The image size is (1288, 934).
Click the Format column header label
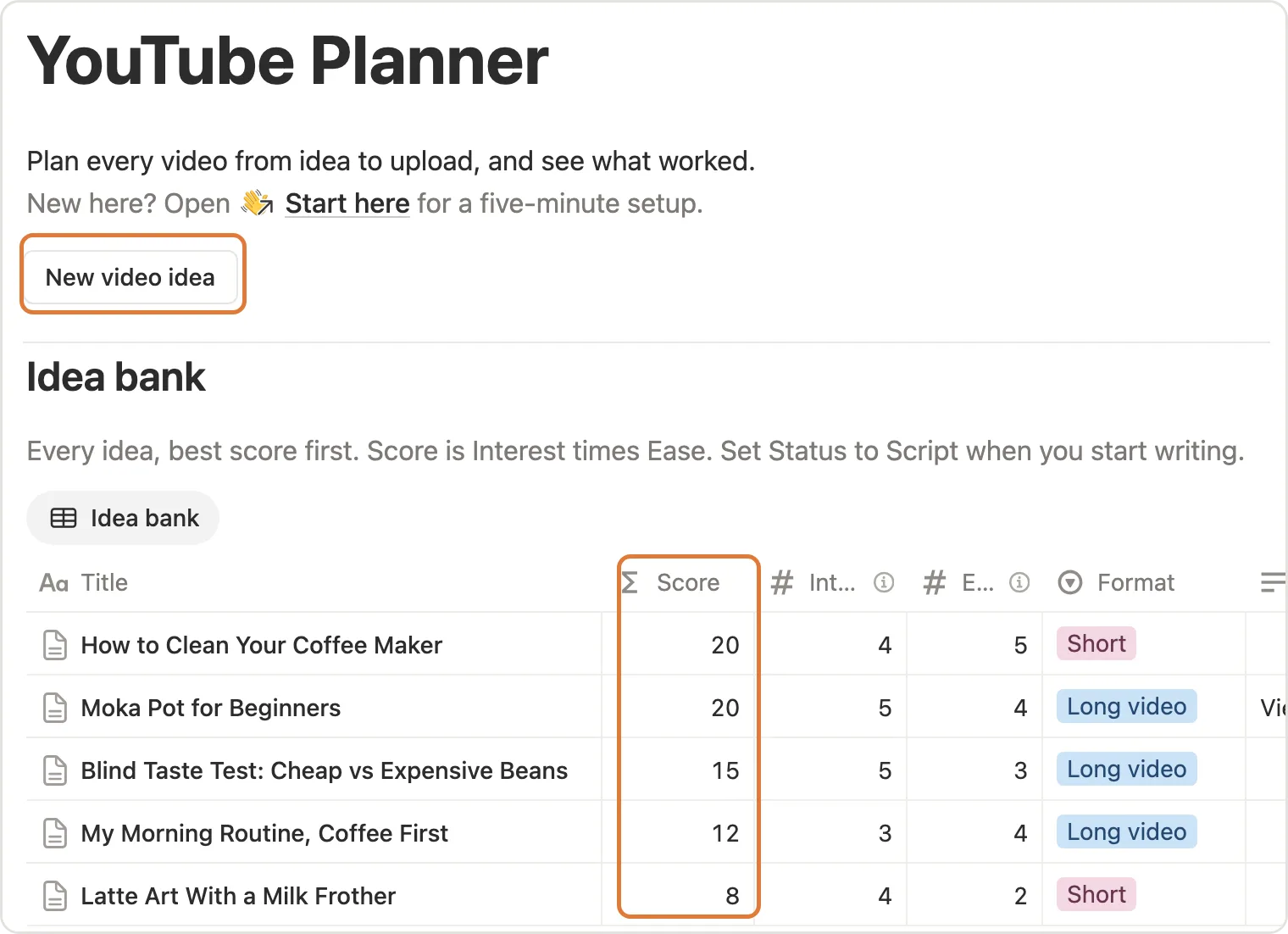pos(1136,582)
